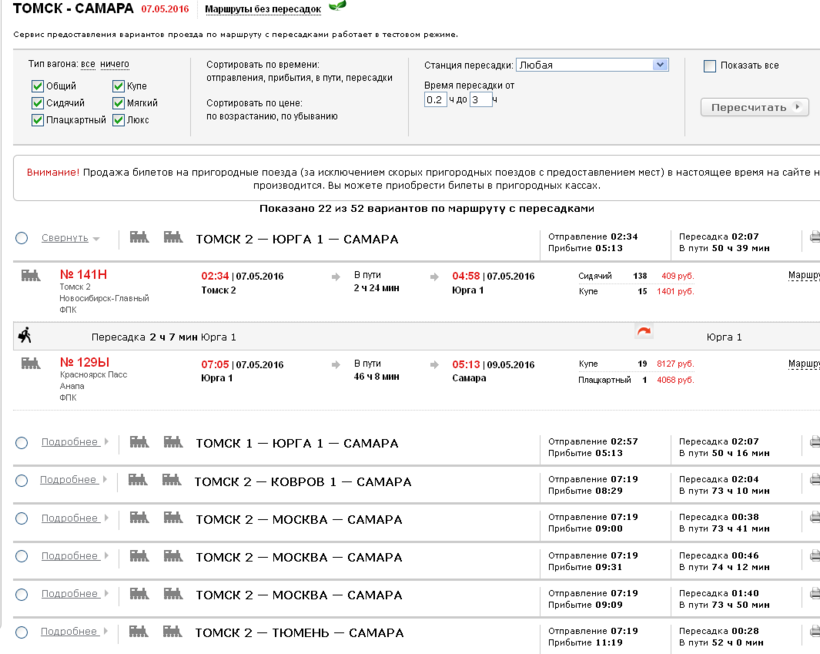This screenshot has height=654, width=820.
Task: Select radio button for МОСКВА route arriving 09:00
Action: pos(21,519)
